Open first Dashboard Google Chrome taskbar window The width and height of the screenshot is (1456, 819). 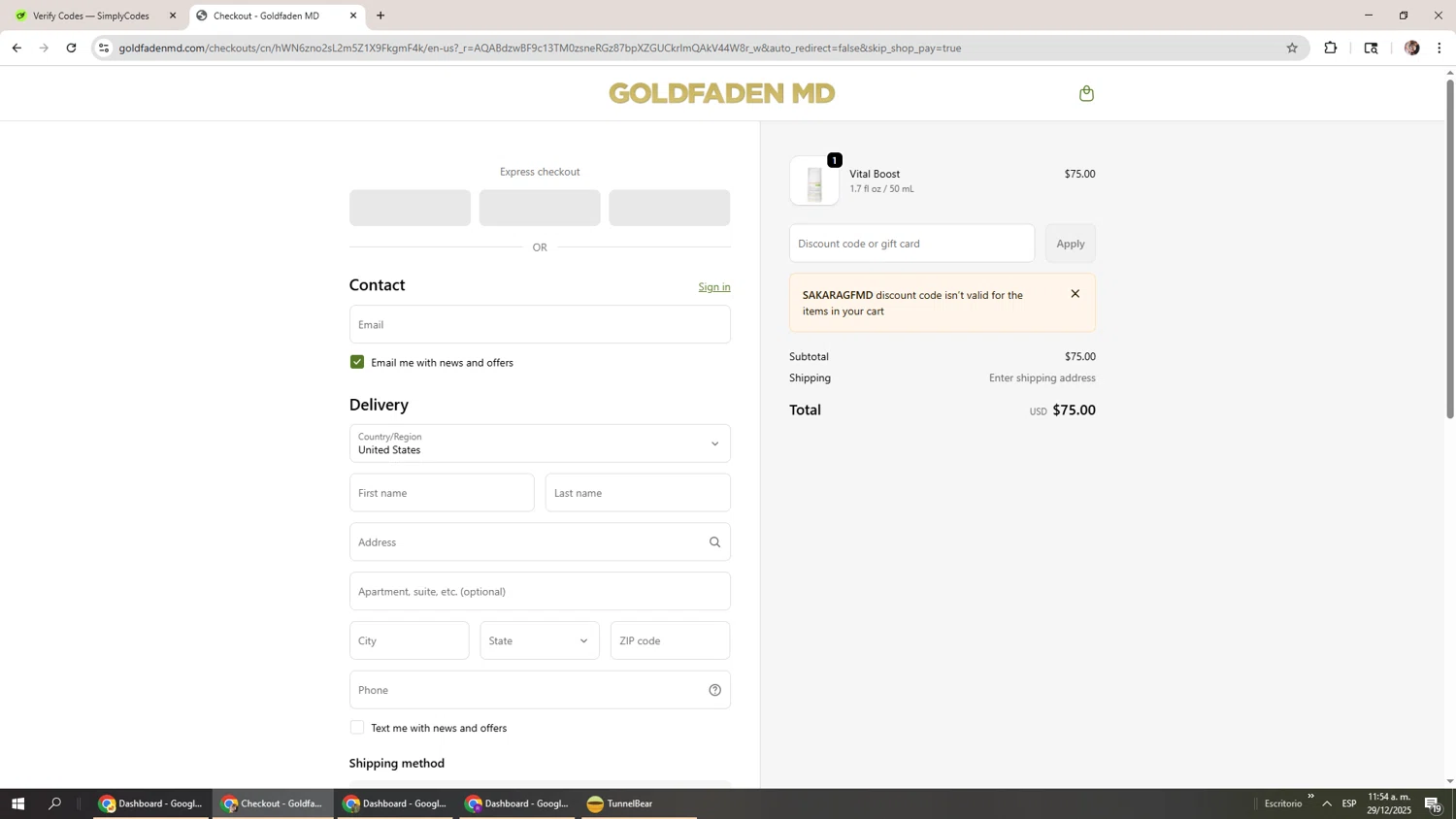tap(151, 803)
